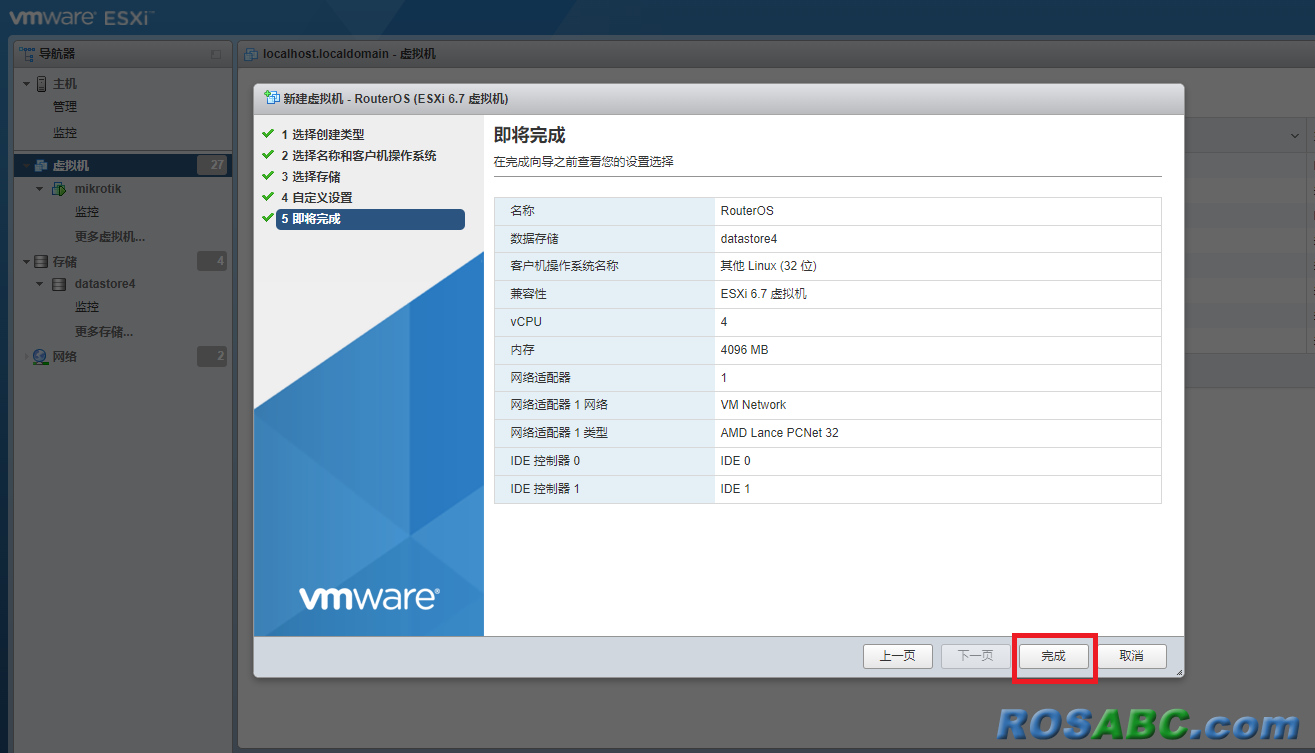Open the dropdown arrow behind the dialog's top right

tap(1293, 136)
